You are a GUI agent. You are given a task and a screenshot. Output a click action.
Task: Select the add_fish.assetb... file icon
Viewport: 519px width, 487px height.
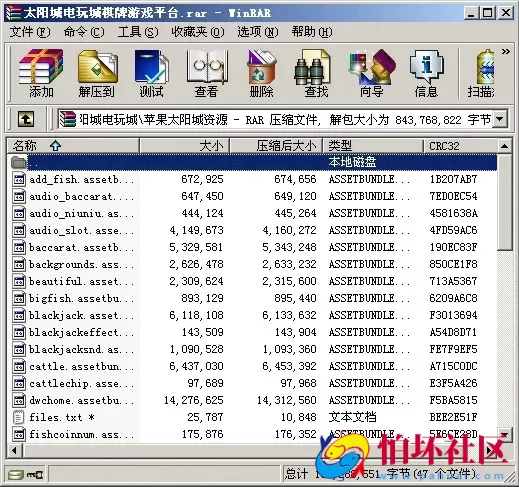tap(19, 179)
